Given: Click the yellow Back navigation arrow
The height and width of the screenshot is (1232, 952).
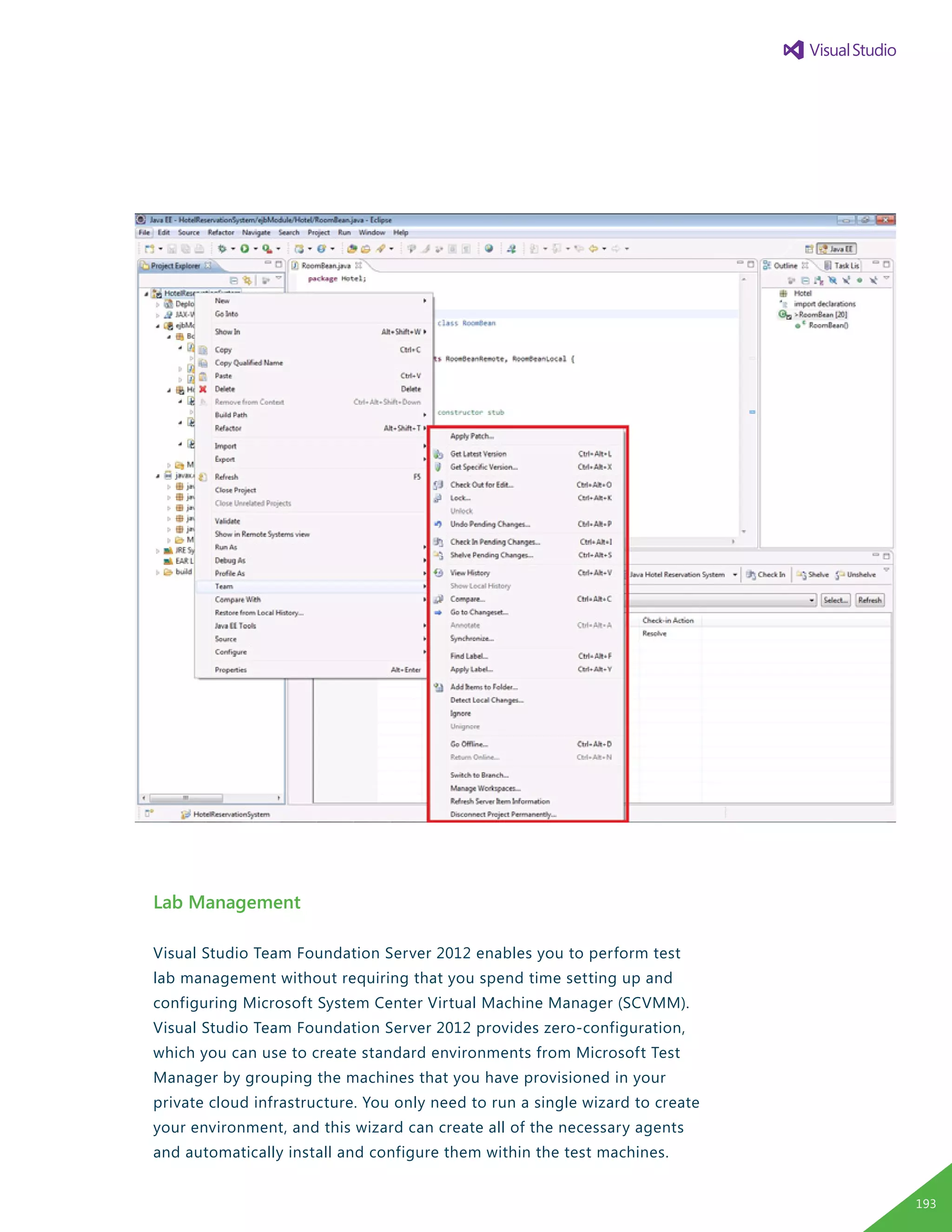Looking at the screenshot, I should coord(593,248).
